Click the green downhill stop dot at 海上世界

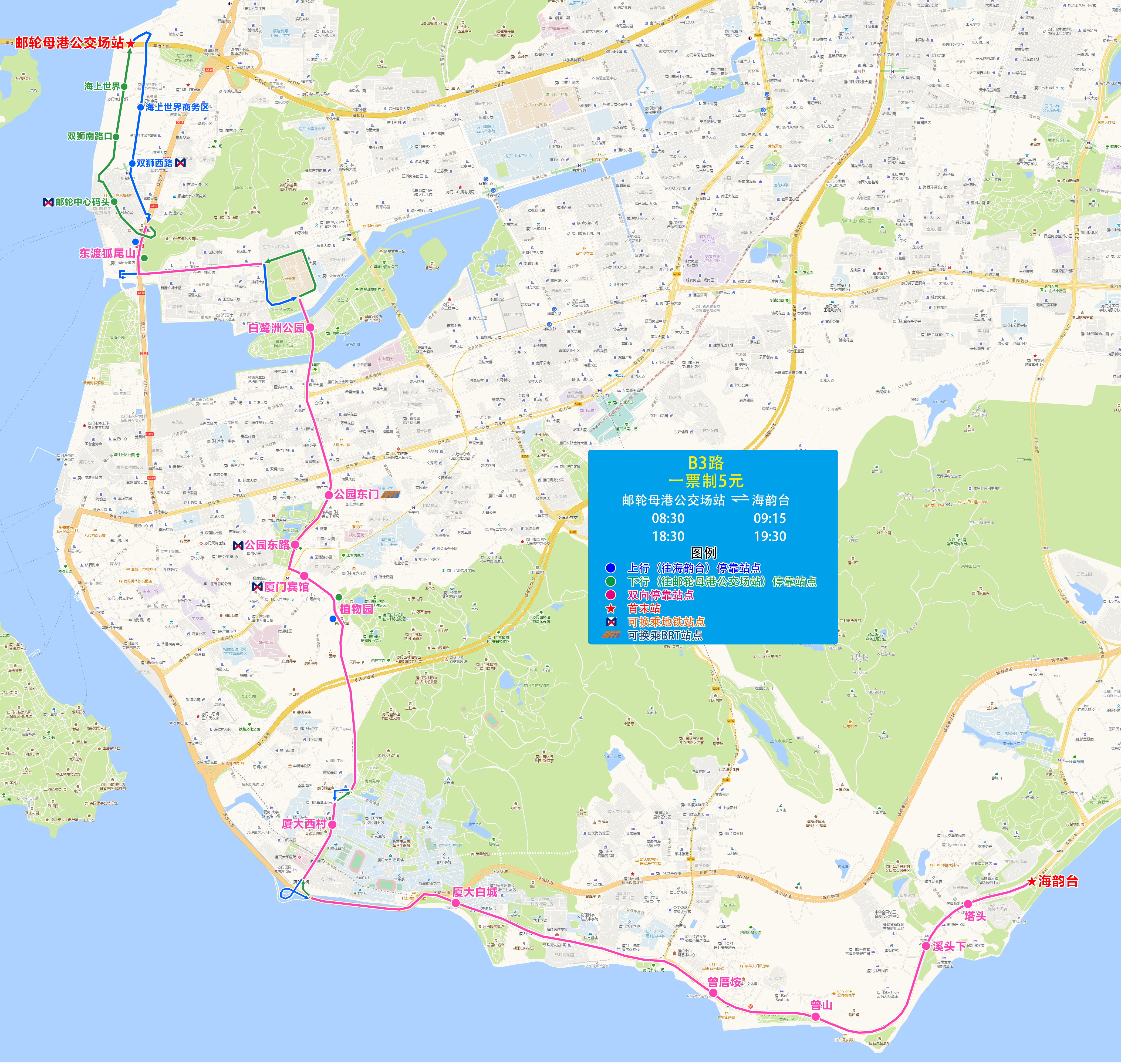(x=124, y=87)
